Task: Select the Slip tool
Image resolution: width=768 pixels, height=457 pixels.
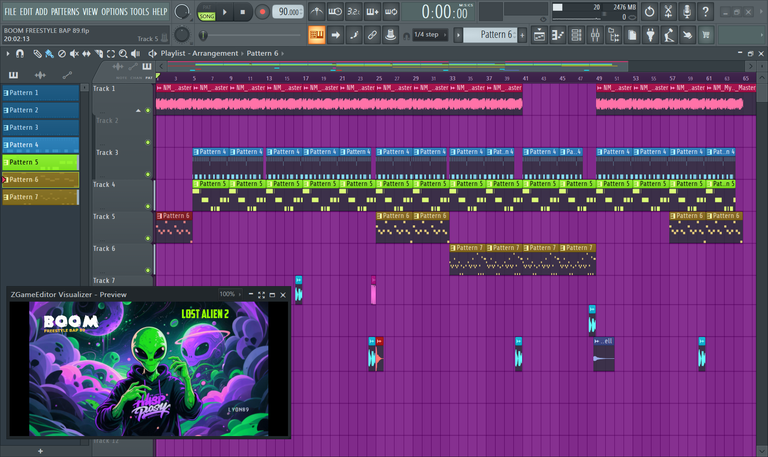Action: coord(86,53)
